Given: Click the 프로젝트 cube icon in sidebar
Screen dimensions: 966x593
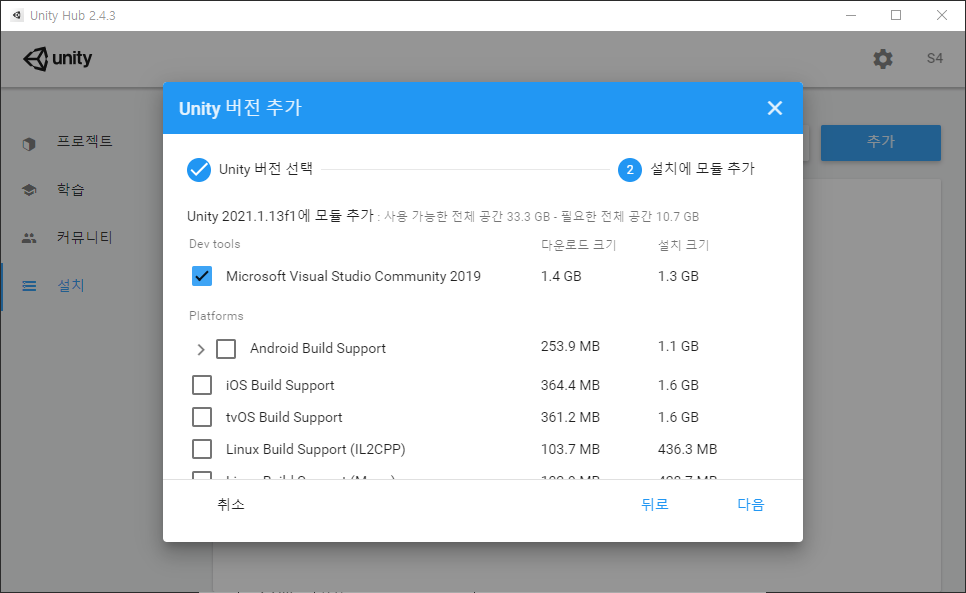Looking at the screenshot, I should click(x=29, y=143).
